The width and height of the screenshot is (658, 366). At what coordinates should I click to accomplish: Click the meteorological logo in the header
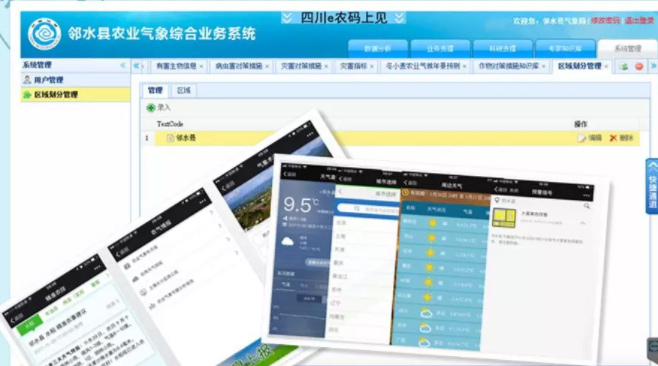coord(44,34)
